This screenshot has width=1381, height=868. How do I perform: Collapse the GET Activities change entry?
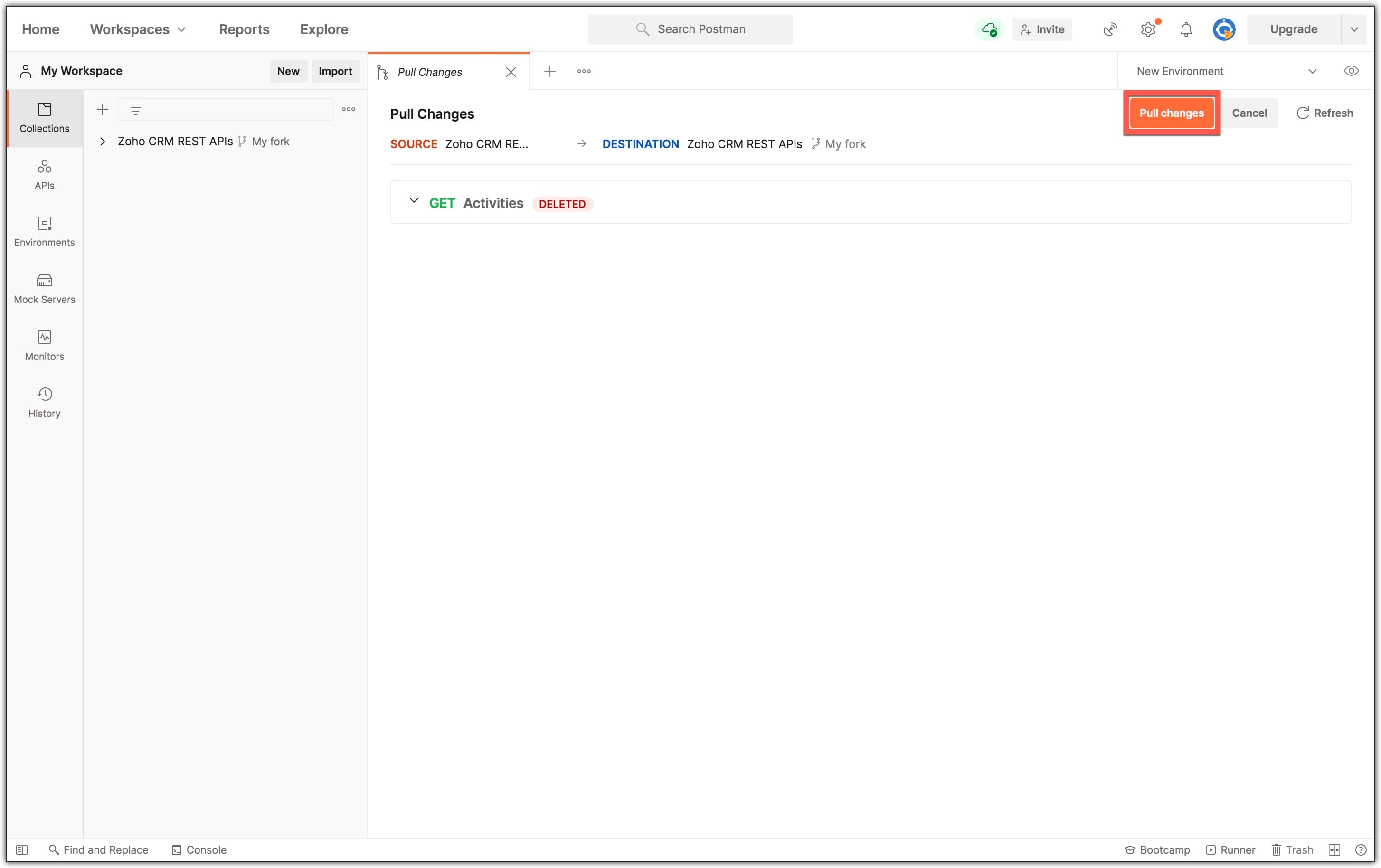point(414,201)
